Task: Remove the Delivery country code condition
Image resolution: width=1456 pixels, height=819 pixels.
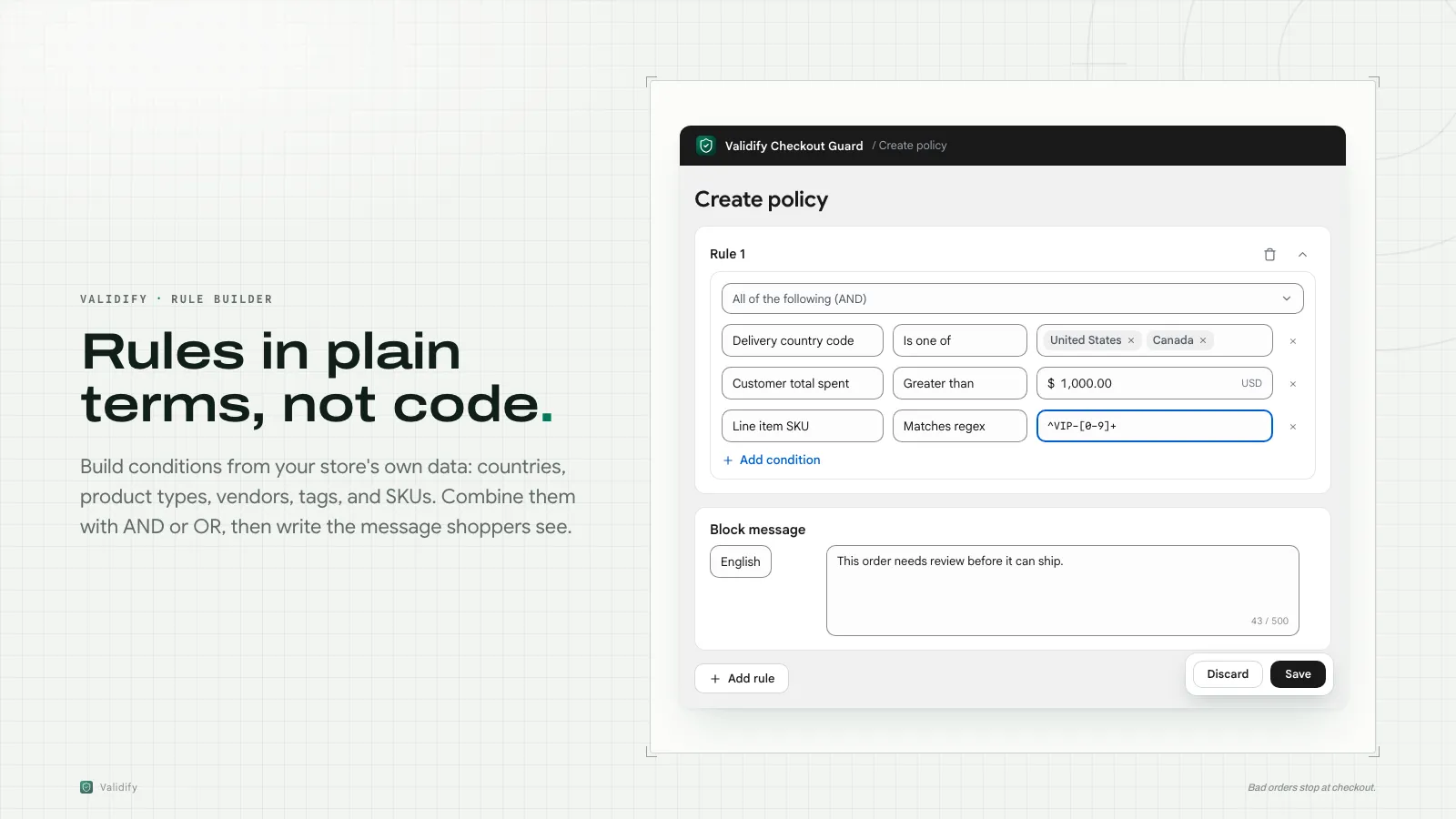Action: tap(1292, 341)
